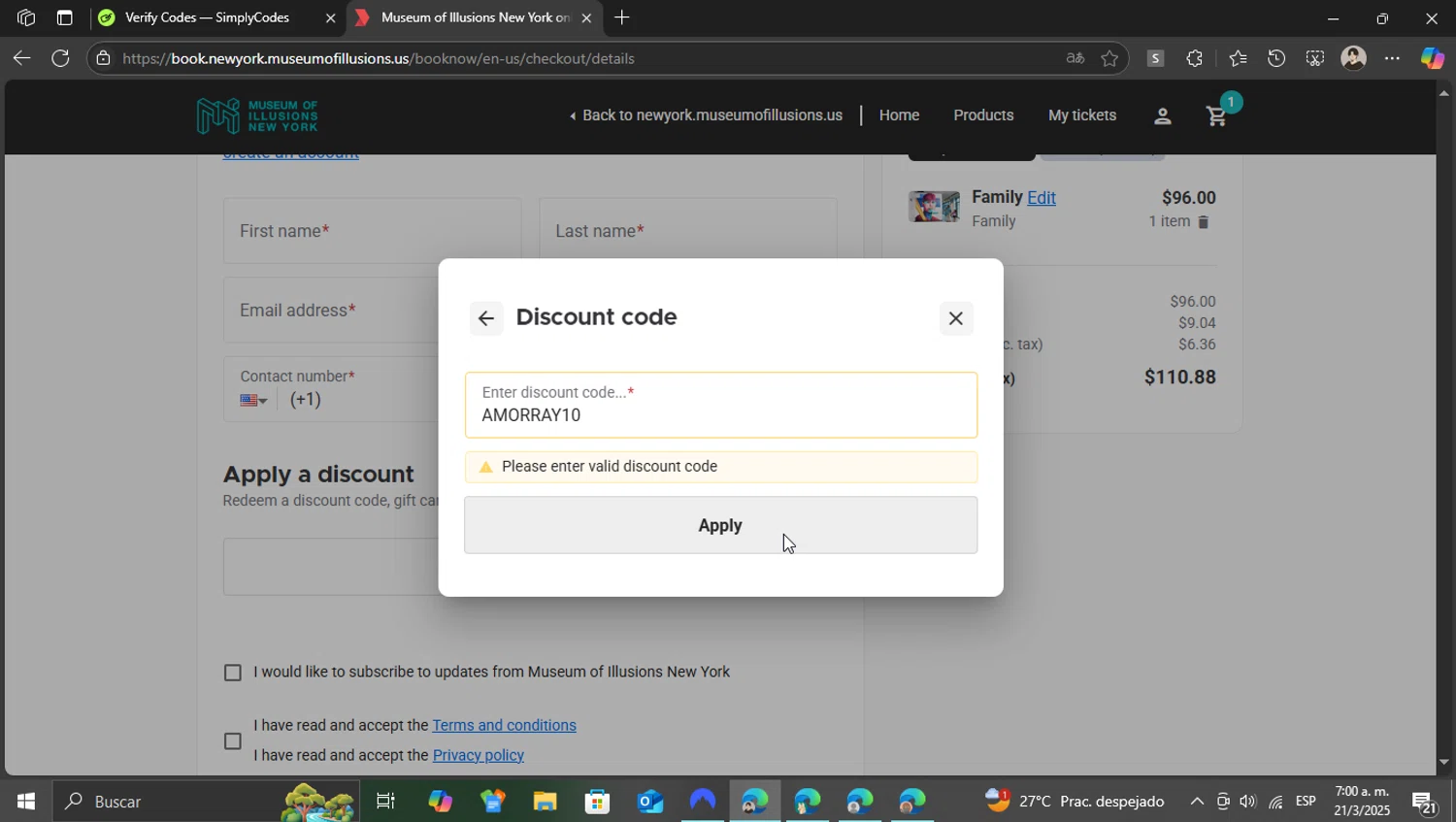Open the Terms and conditions link
1456x822 pixels.
tap(504, 725)
